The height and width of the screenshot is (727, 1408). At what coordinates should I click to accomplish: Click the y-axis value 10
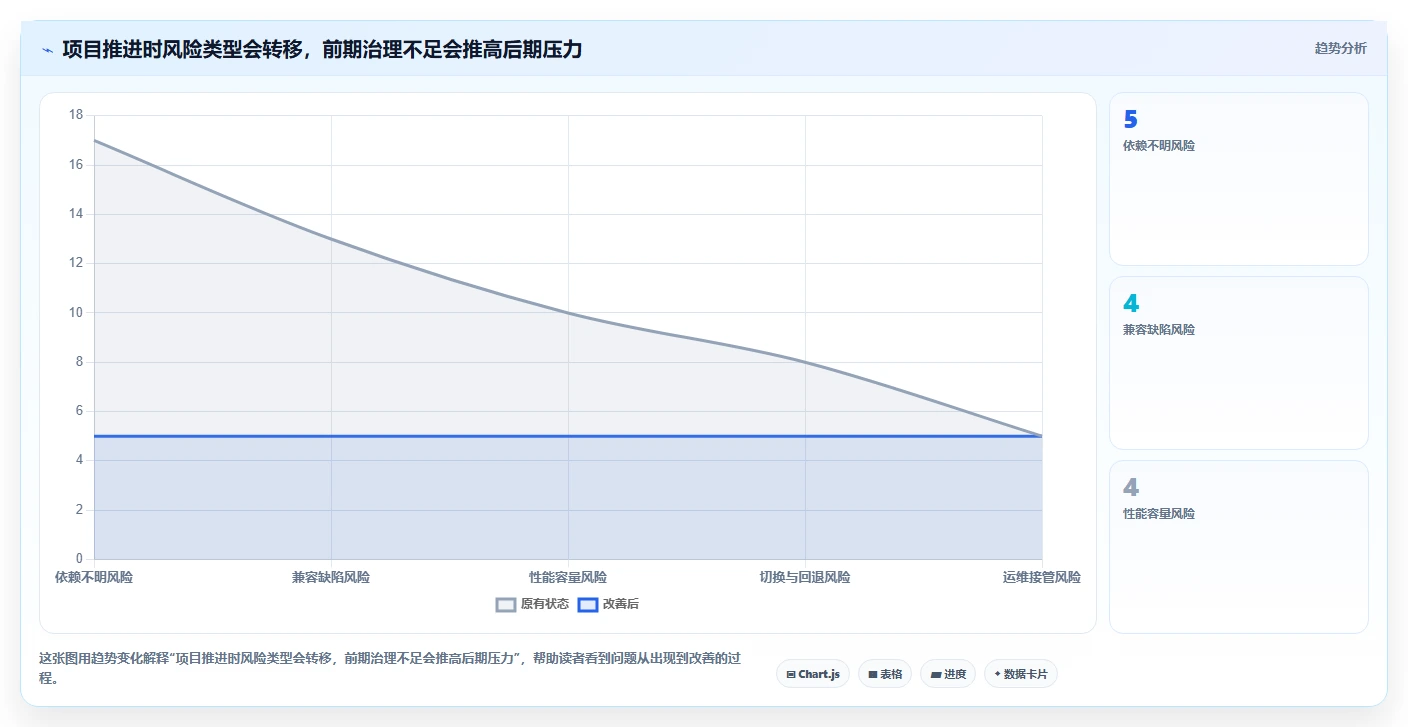tap(76, 312)
